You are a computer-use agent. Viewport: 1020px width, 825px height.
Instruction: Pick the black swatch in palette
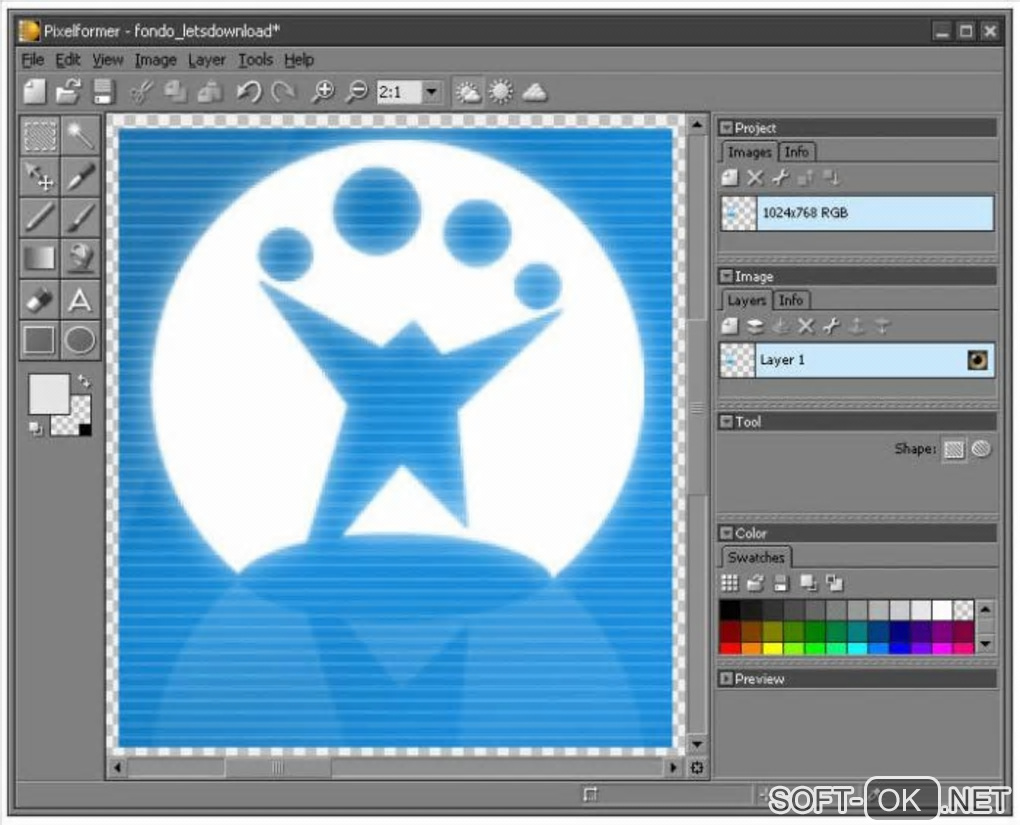730,610
